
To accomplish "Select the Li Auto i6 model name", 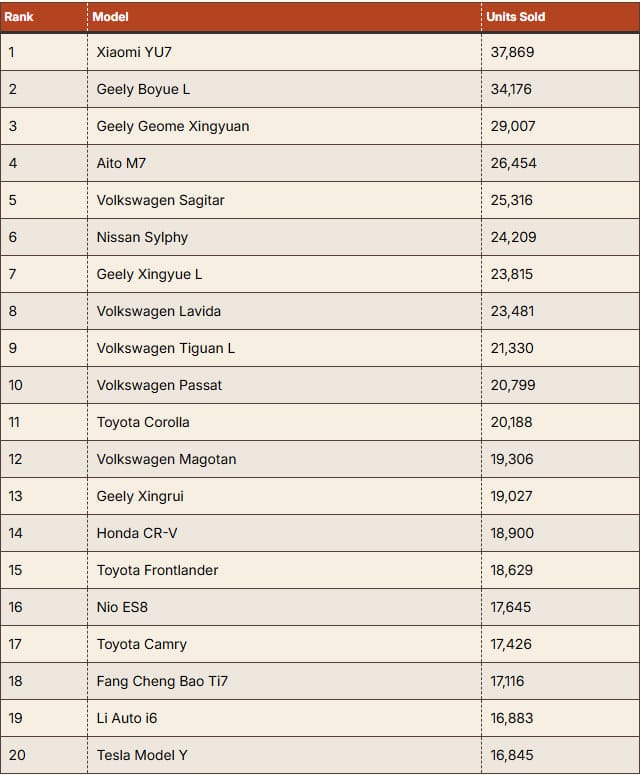I will coord(127,718).
